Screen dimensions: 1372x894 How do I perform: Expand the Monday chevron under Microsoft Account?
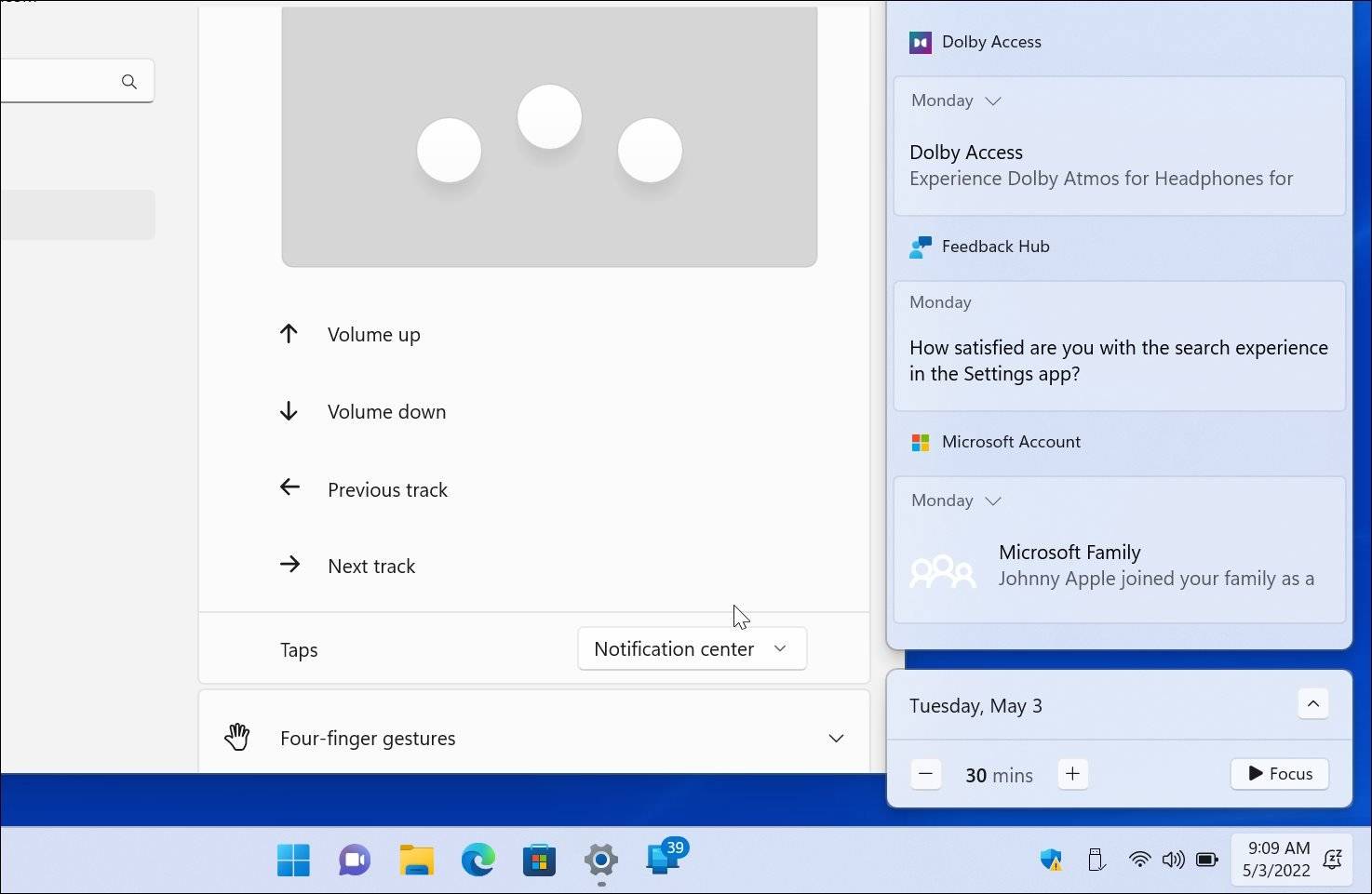point(994,500)
